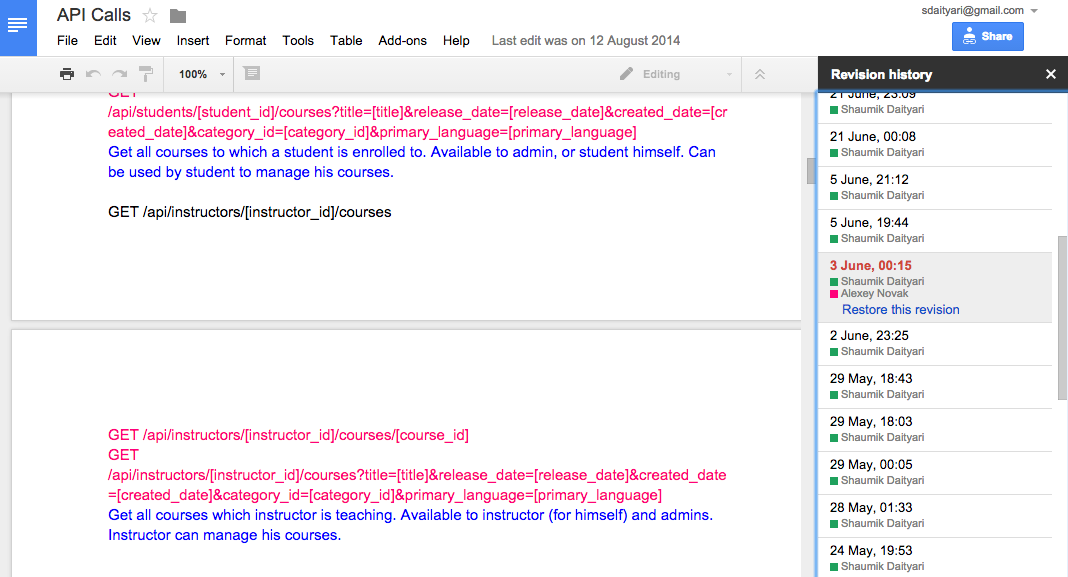The height and width of the screenshot is (577, 1068).
Task: Click the Revision history panel title
Action: [881, 75]
